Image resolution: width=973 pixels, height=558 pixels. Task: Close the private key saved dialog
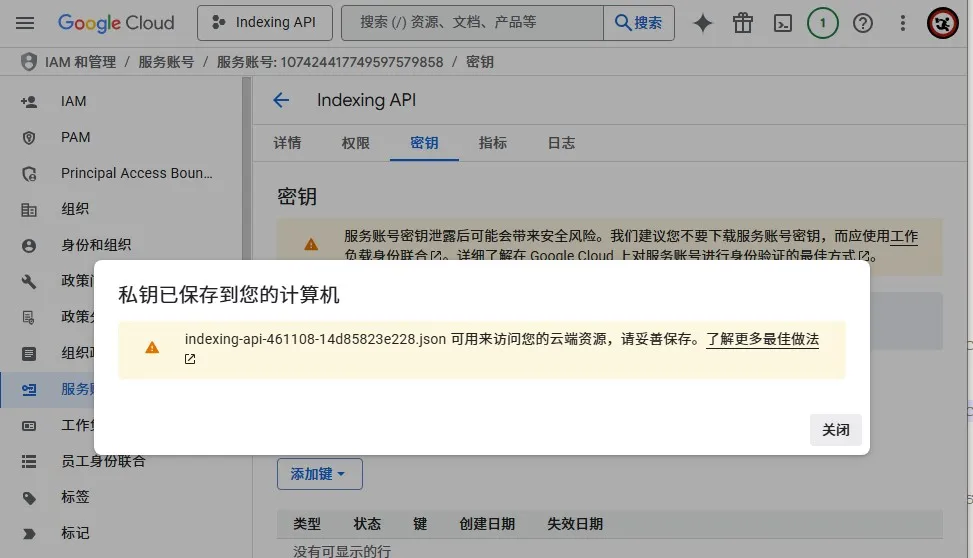[x=835, y=430]
